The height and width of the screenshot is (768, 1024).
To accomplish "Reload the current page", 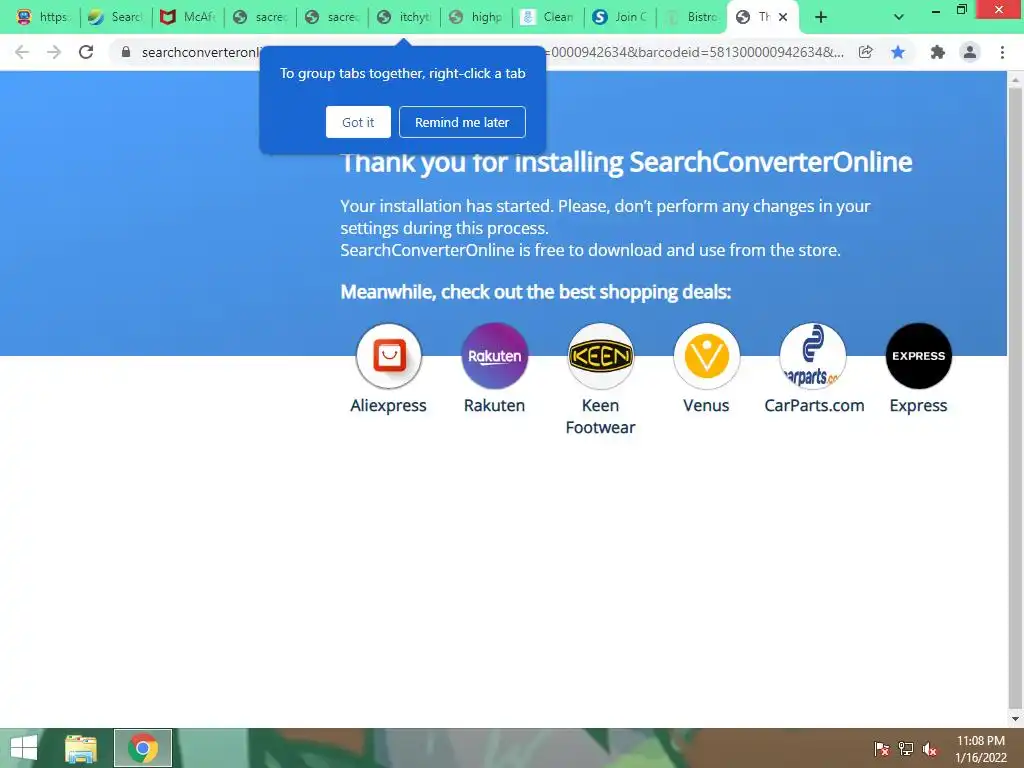I will [86, 52].
